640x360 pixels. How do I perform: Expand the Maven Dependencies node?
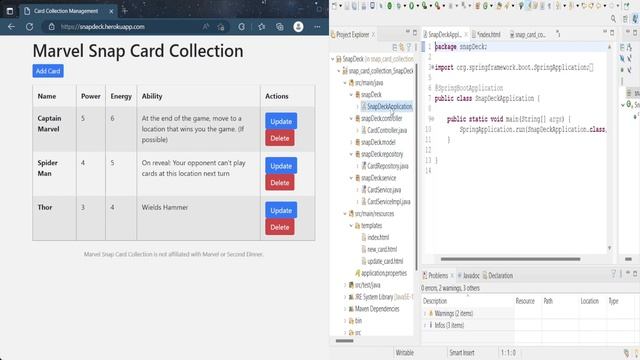click(345, 309)
